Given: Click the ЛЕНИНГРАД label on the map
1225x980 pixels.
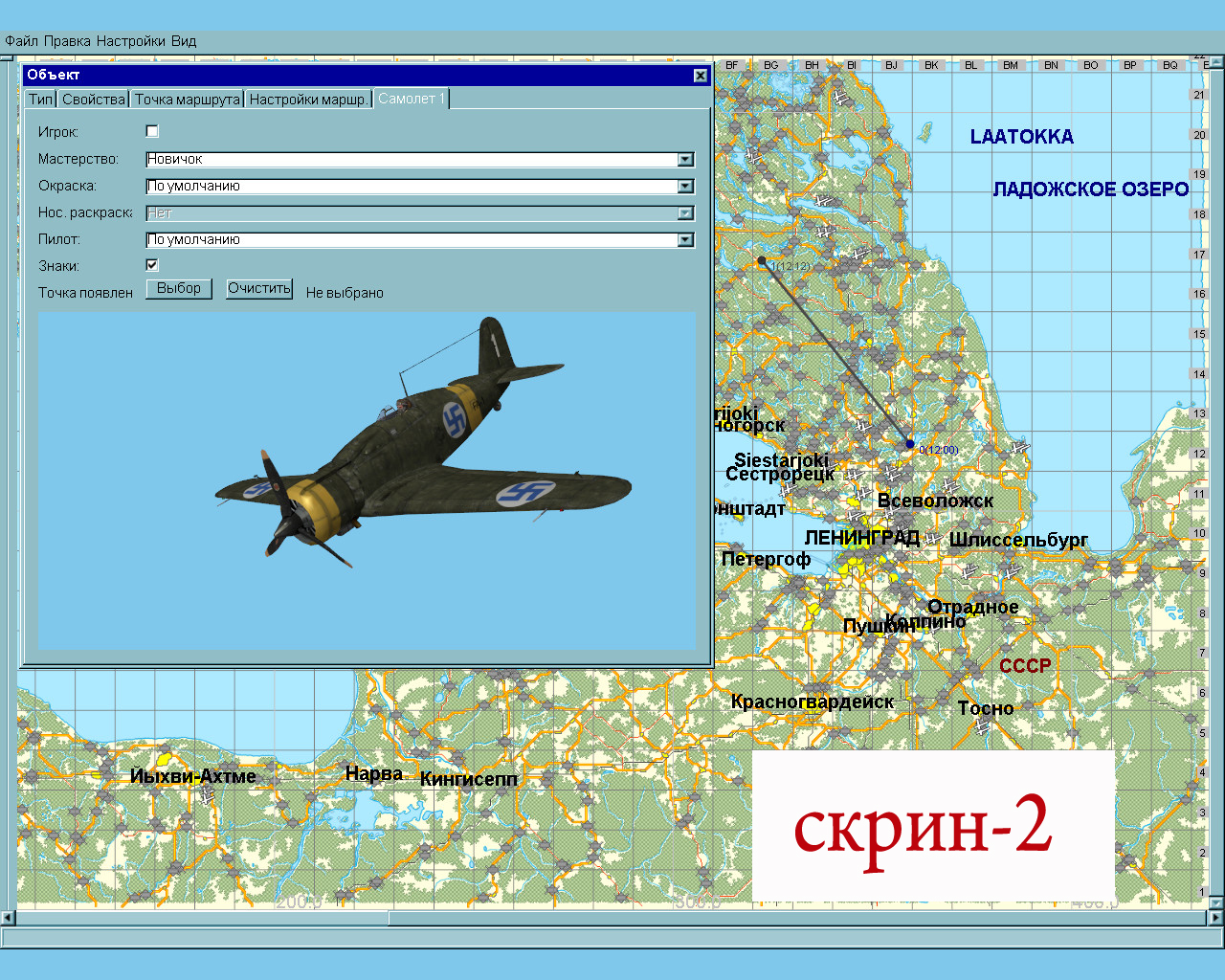Looking at the screenshot, I should point(862,538).
